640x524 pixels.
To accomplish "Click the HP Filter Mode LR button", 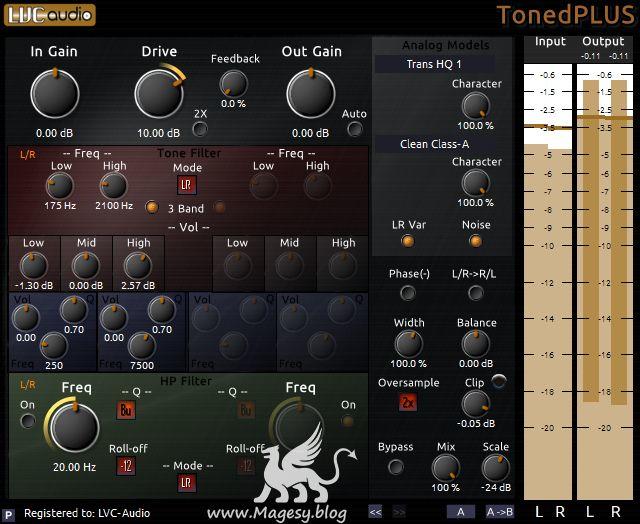I will [187, 483].
